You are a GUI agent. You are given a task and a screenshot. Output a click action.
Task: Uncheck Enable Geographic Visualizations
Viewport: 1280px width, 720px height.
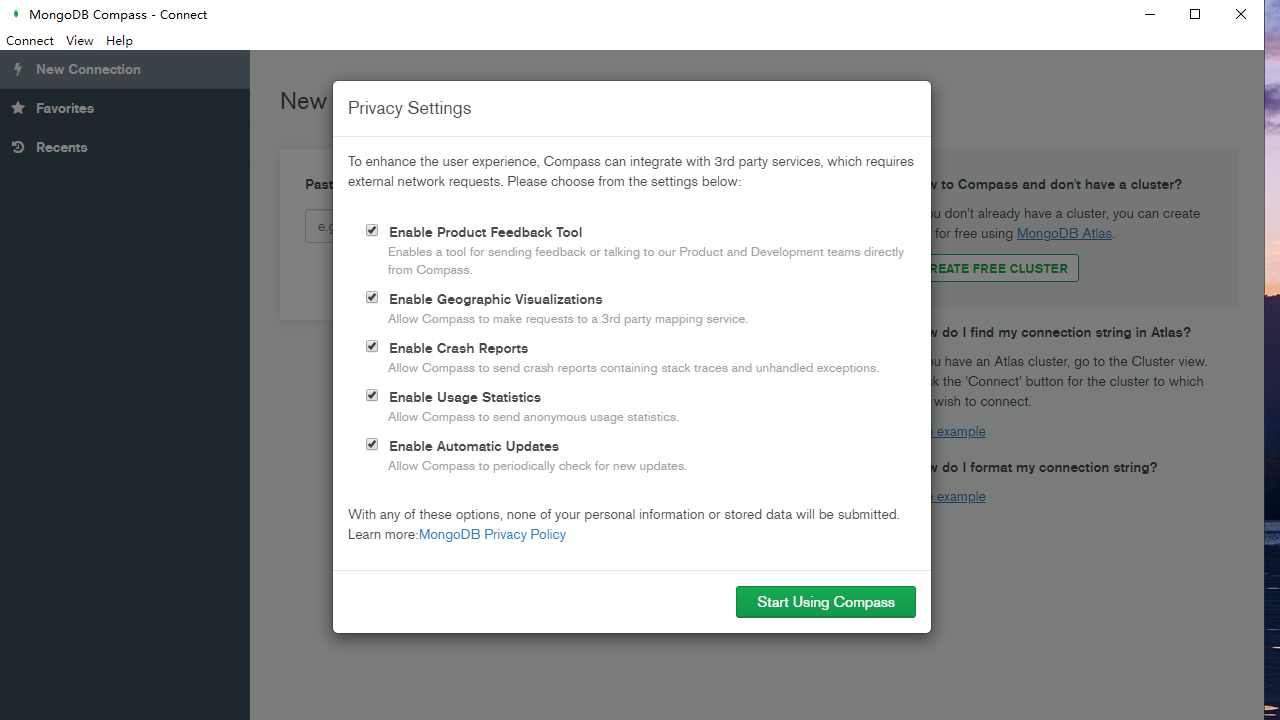[x=371, y=297]
